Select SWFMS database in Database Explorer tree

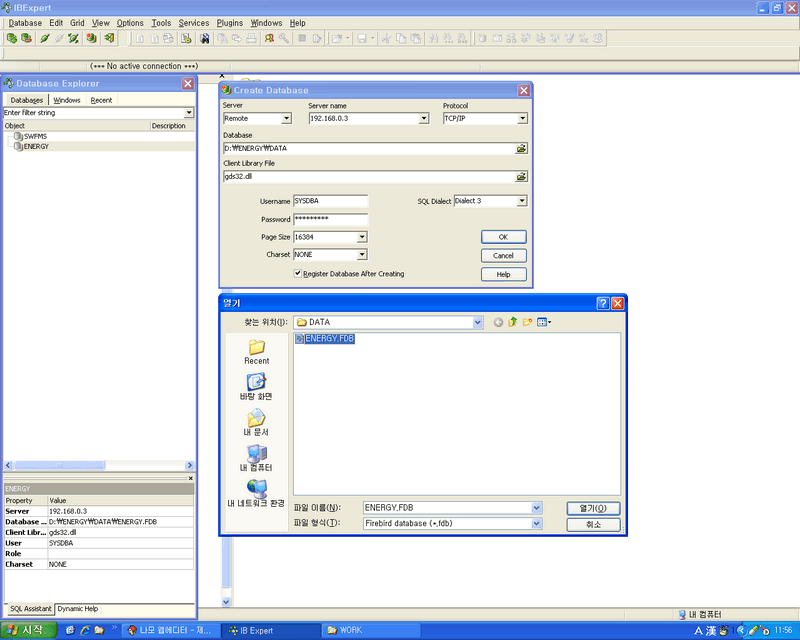(x=35, y=136)
